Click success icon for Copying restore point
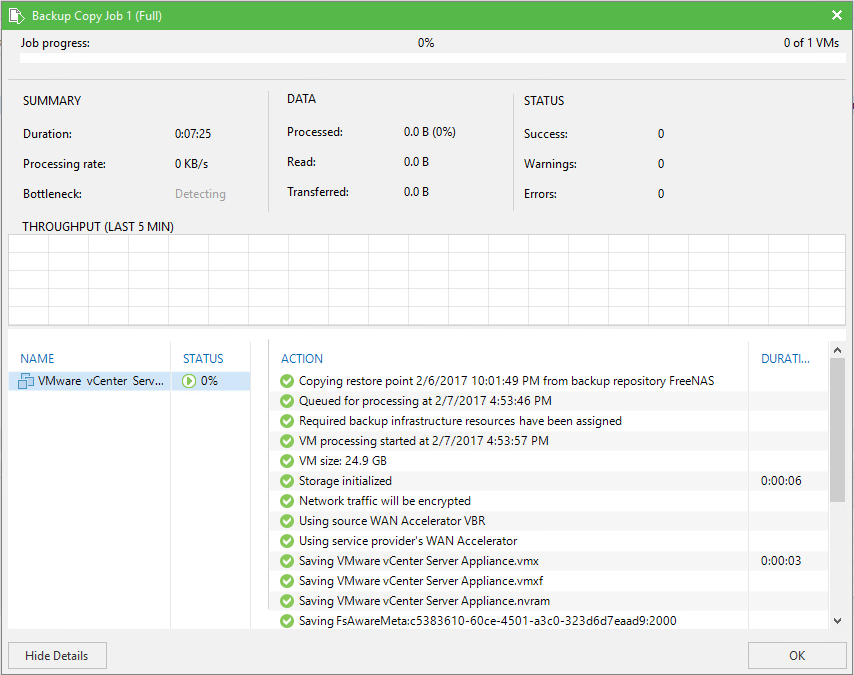This screenshot has width=854, height=675. (287, 381)
